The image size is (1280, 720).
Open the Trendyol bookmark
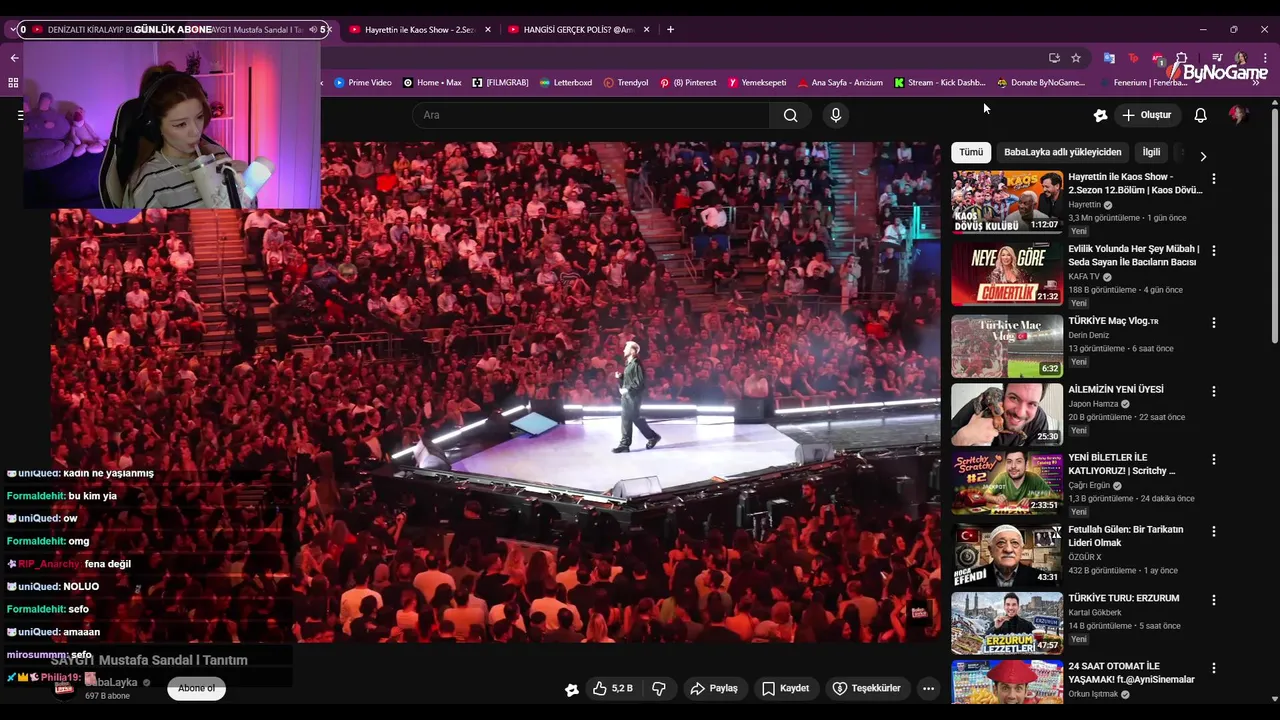(626, 83)
